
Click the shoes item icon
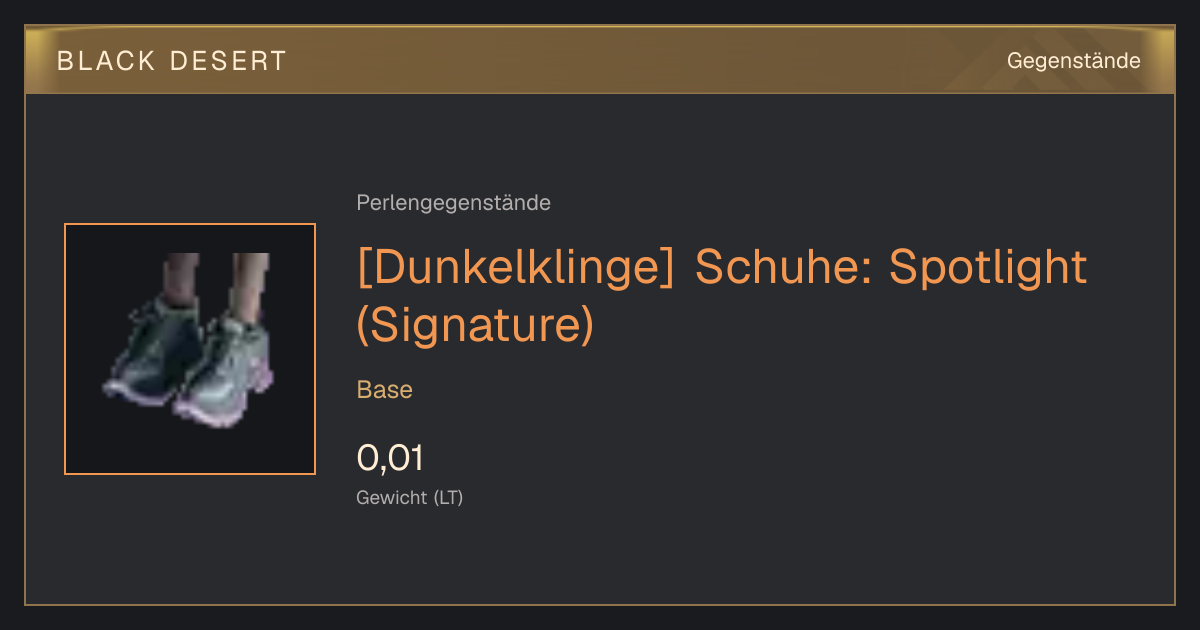190,349
